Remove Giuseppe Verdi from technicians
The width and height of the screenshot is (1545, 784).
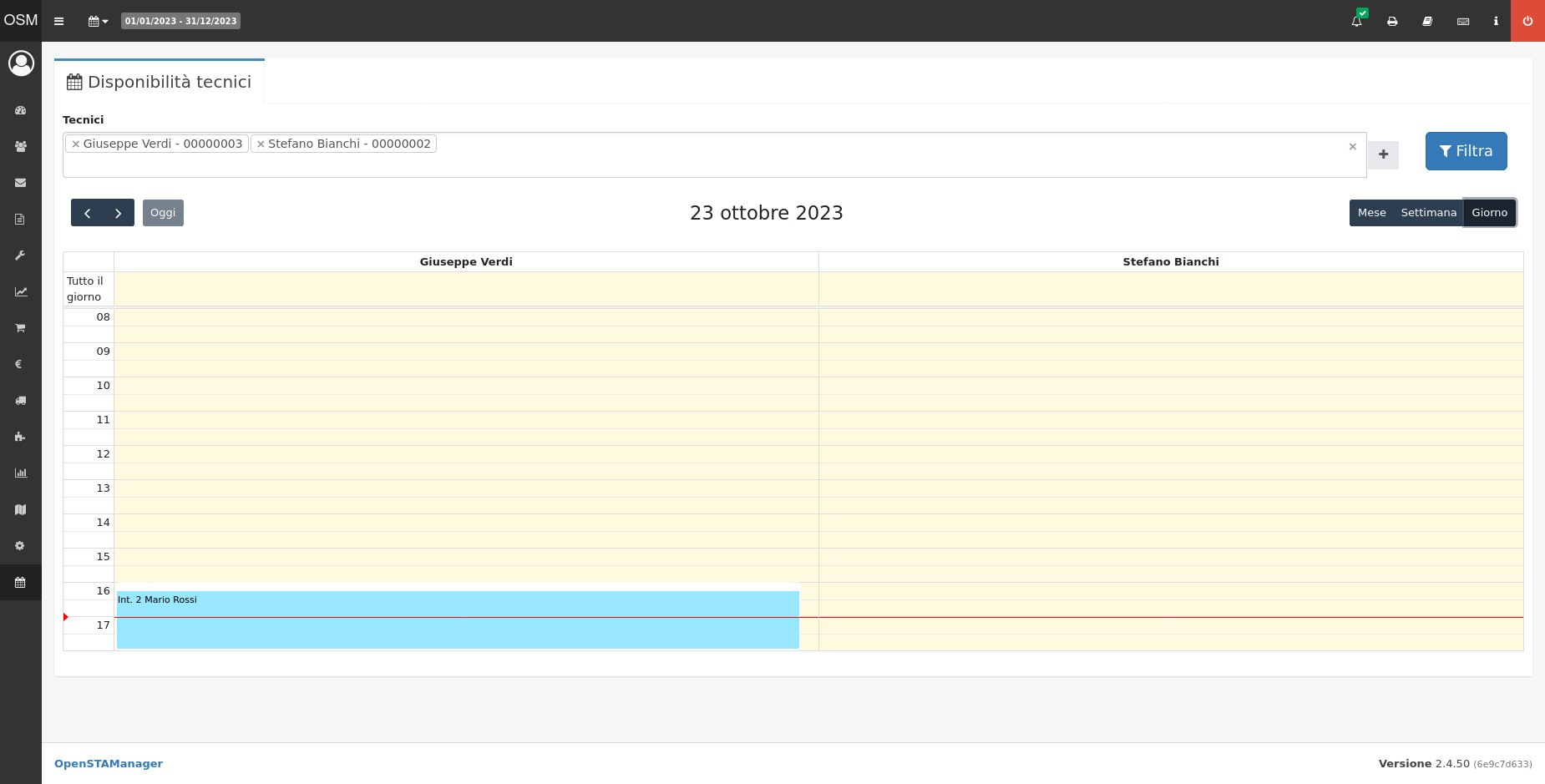(x=75, y=144)
